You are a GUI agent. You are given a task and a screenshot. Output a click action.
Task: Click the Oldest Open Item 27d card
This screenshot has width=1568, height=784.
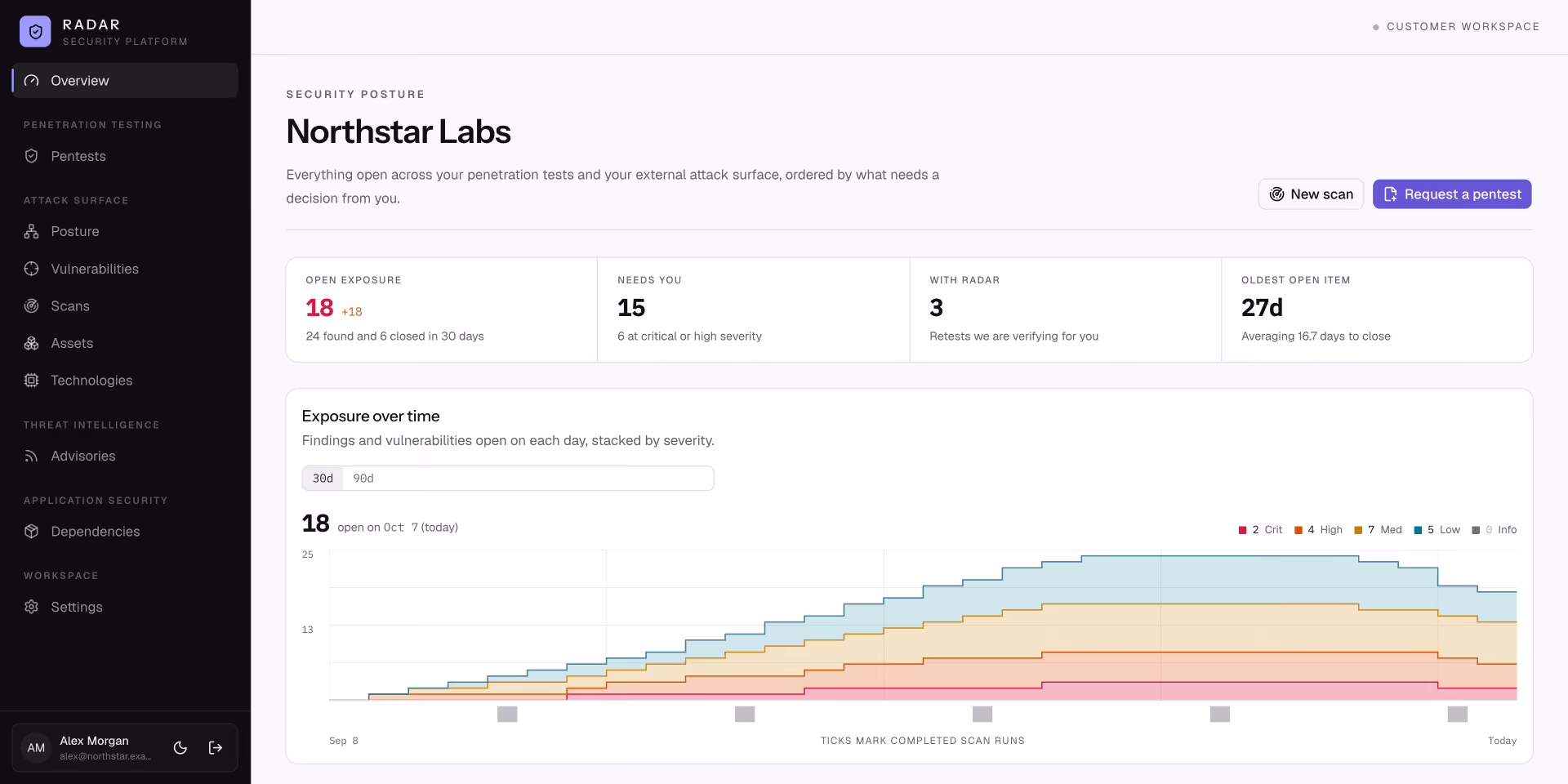tap(1377, 310)
